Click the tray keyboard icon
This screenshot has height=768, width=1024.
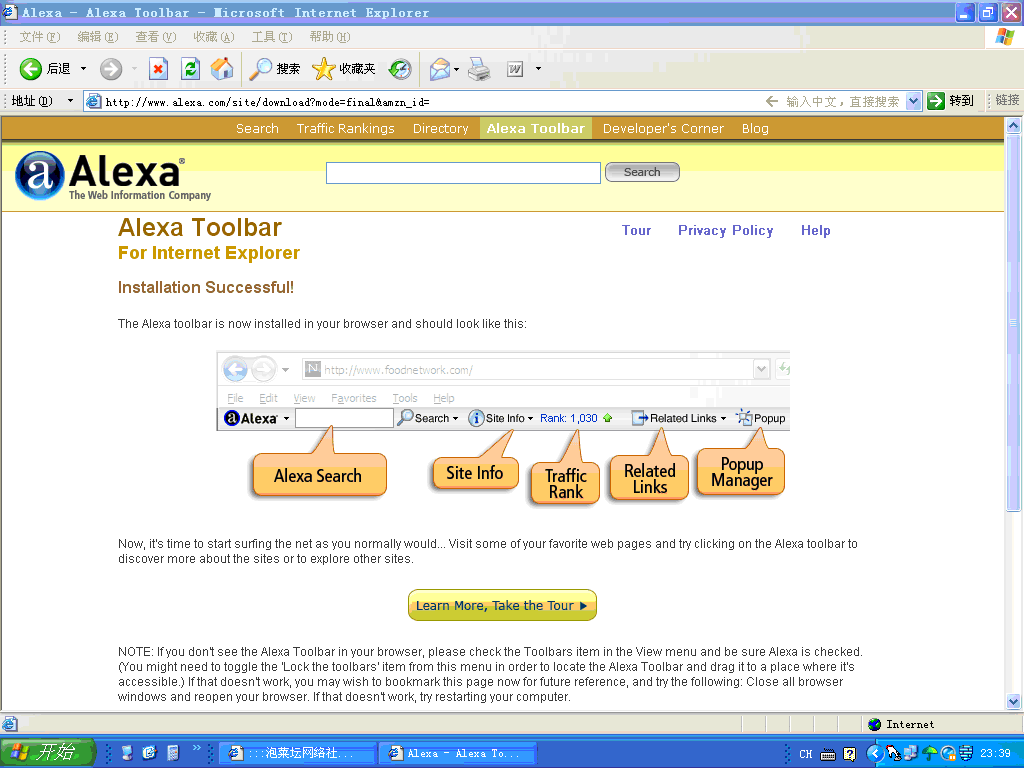point(827,754)
